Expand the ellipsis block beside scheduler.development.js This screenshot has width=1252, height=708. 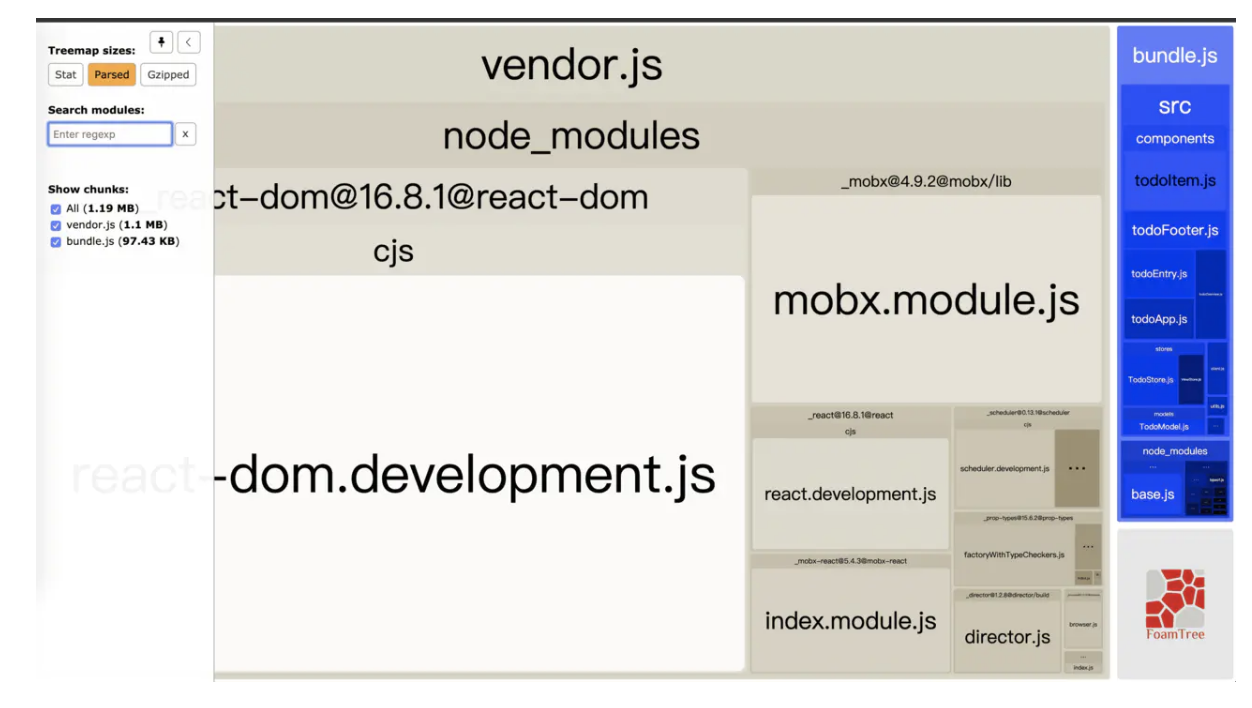(1077, 468)
